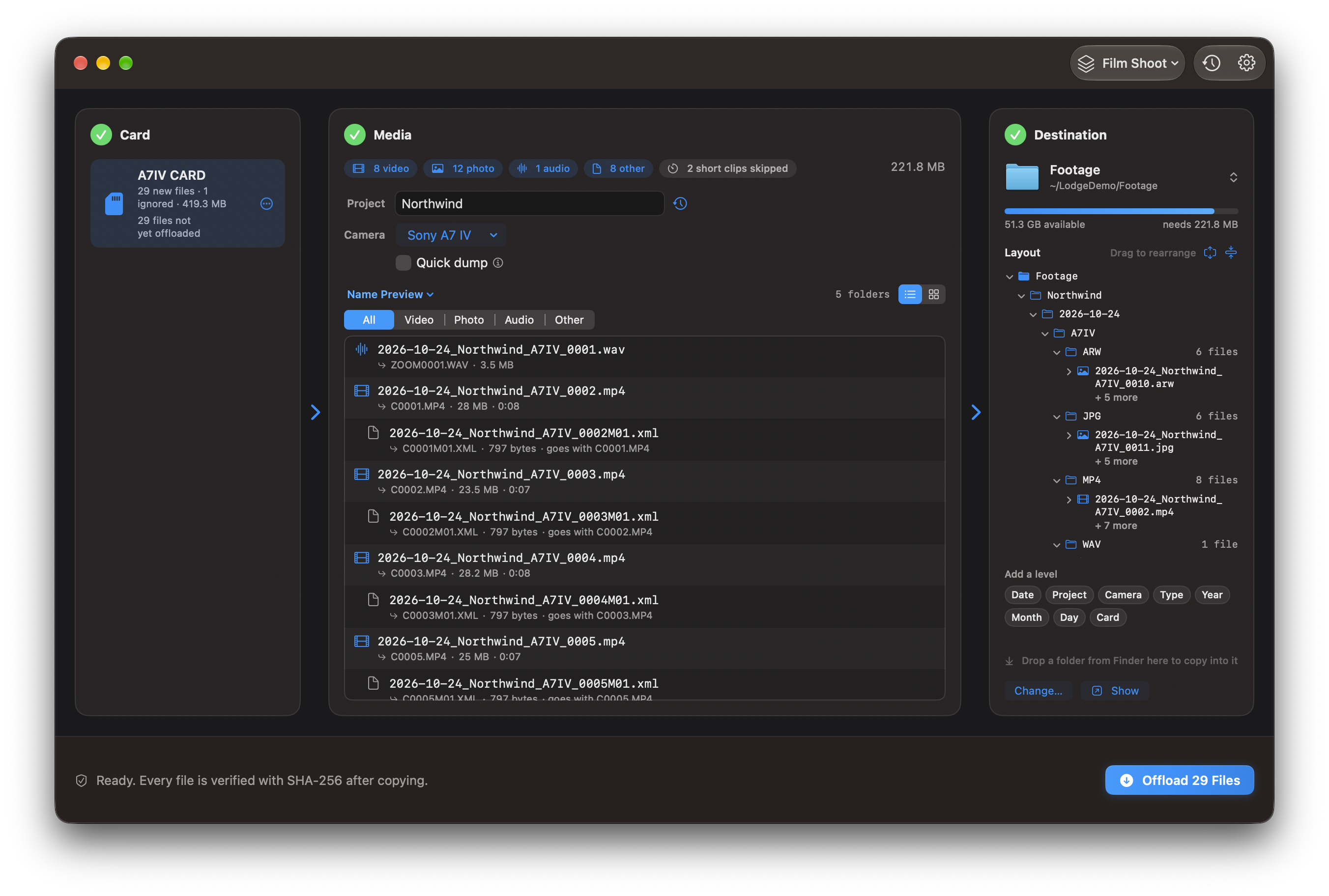The height and width of the screenshot is (896, 1329).
Task: Select the Photo tab
Action: coord(469,320)
